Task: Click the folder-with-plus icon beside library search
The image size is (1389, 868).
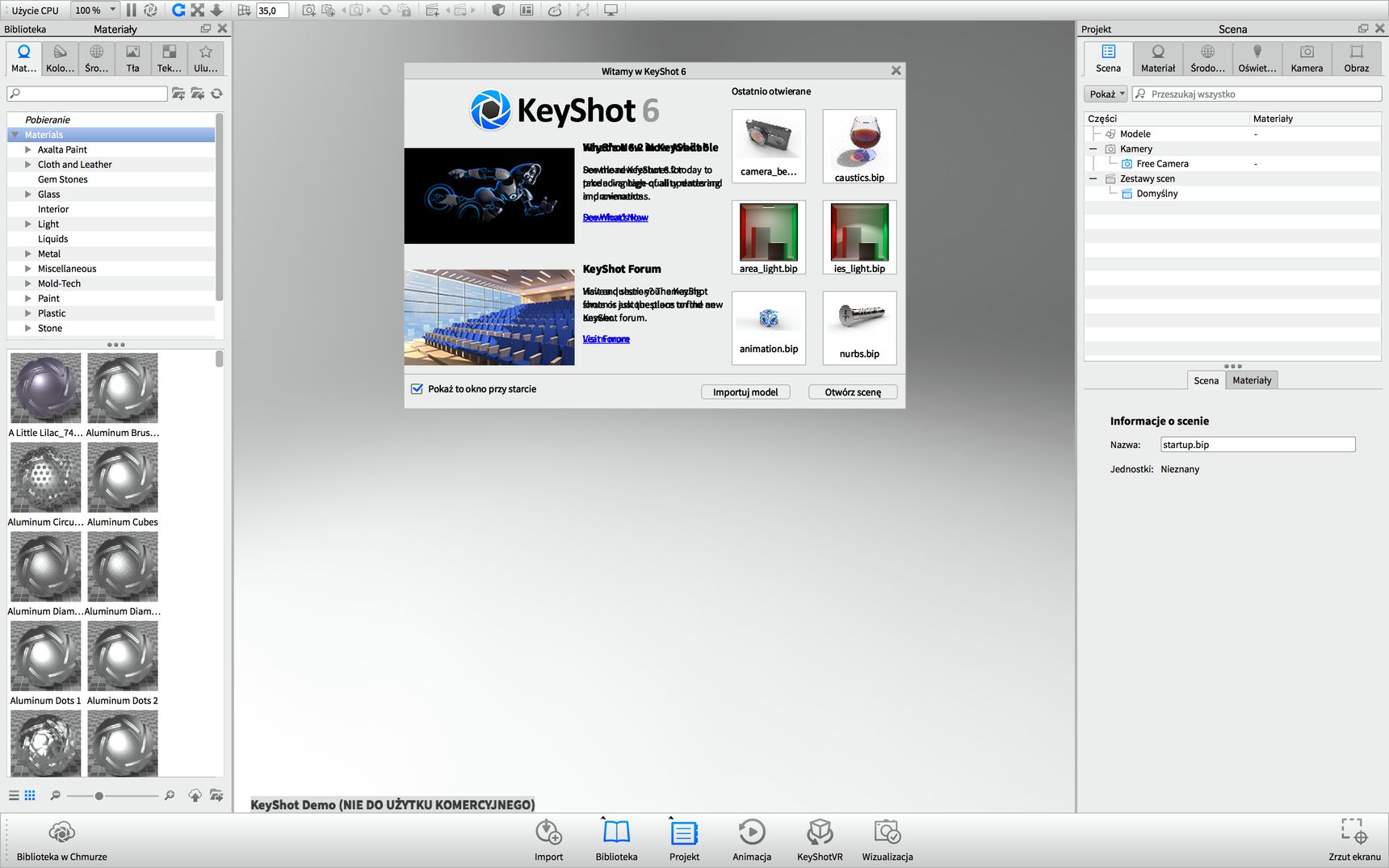Action: pos(178,94)
